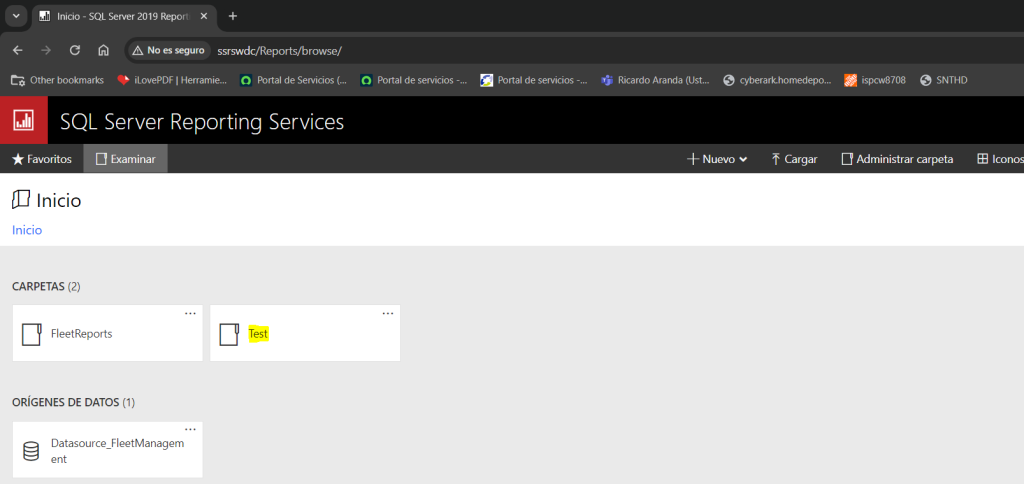Open the ispcw8708 bookmark
Viewport: 1024px width, 484px height.
[x=874, y=80]
